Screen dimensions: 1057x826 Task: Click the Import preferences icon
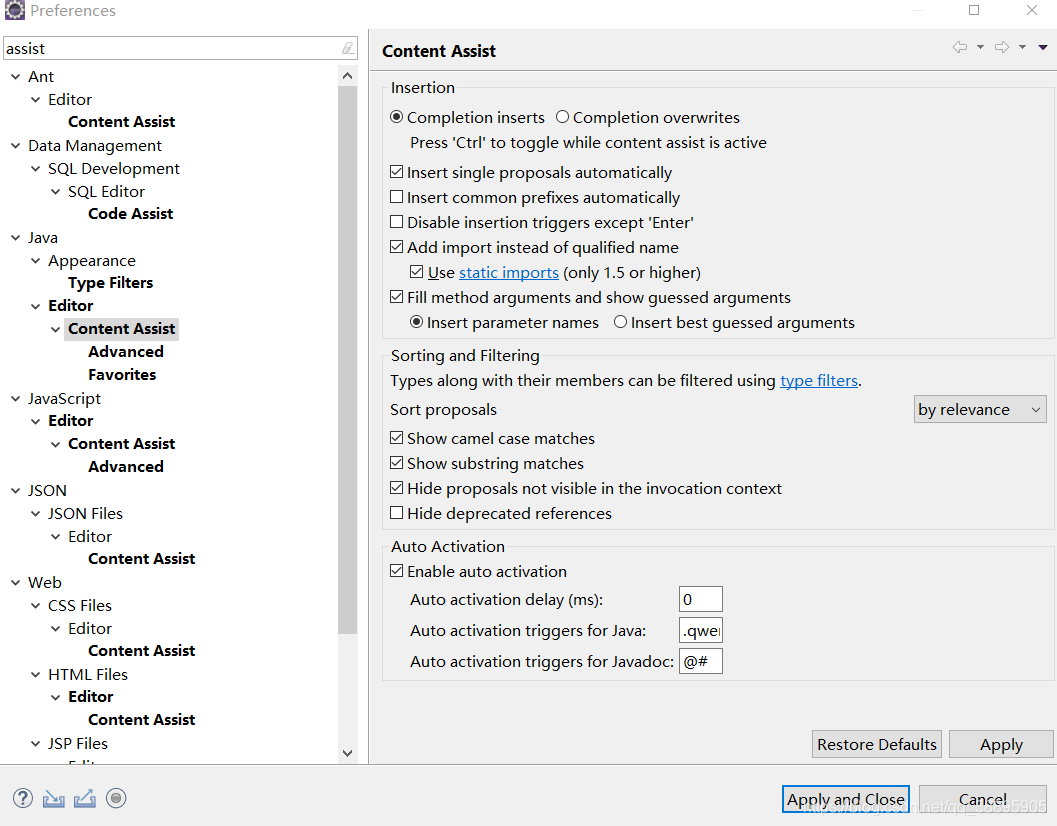(x=54, y=798)
